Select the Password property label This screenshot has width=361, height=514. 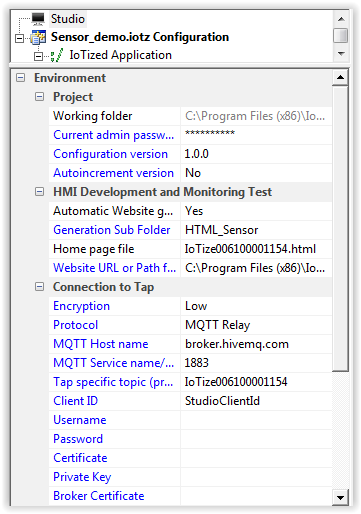pos(78,439)
